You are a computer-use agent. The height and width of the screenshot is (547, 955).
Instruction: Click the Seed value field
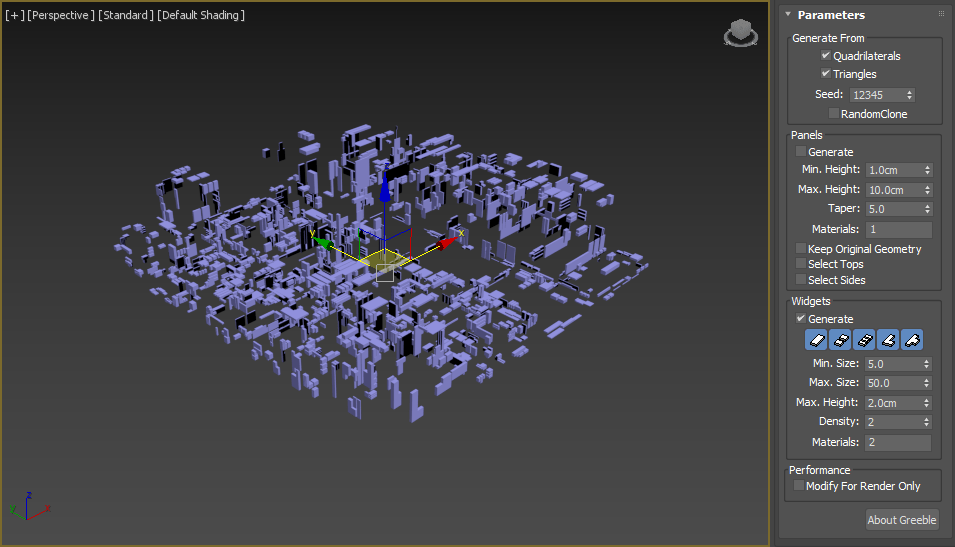pyautogui.click(x=878, y=95)
